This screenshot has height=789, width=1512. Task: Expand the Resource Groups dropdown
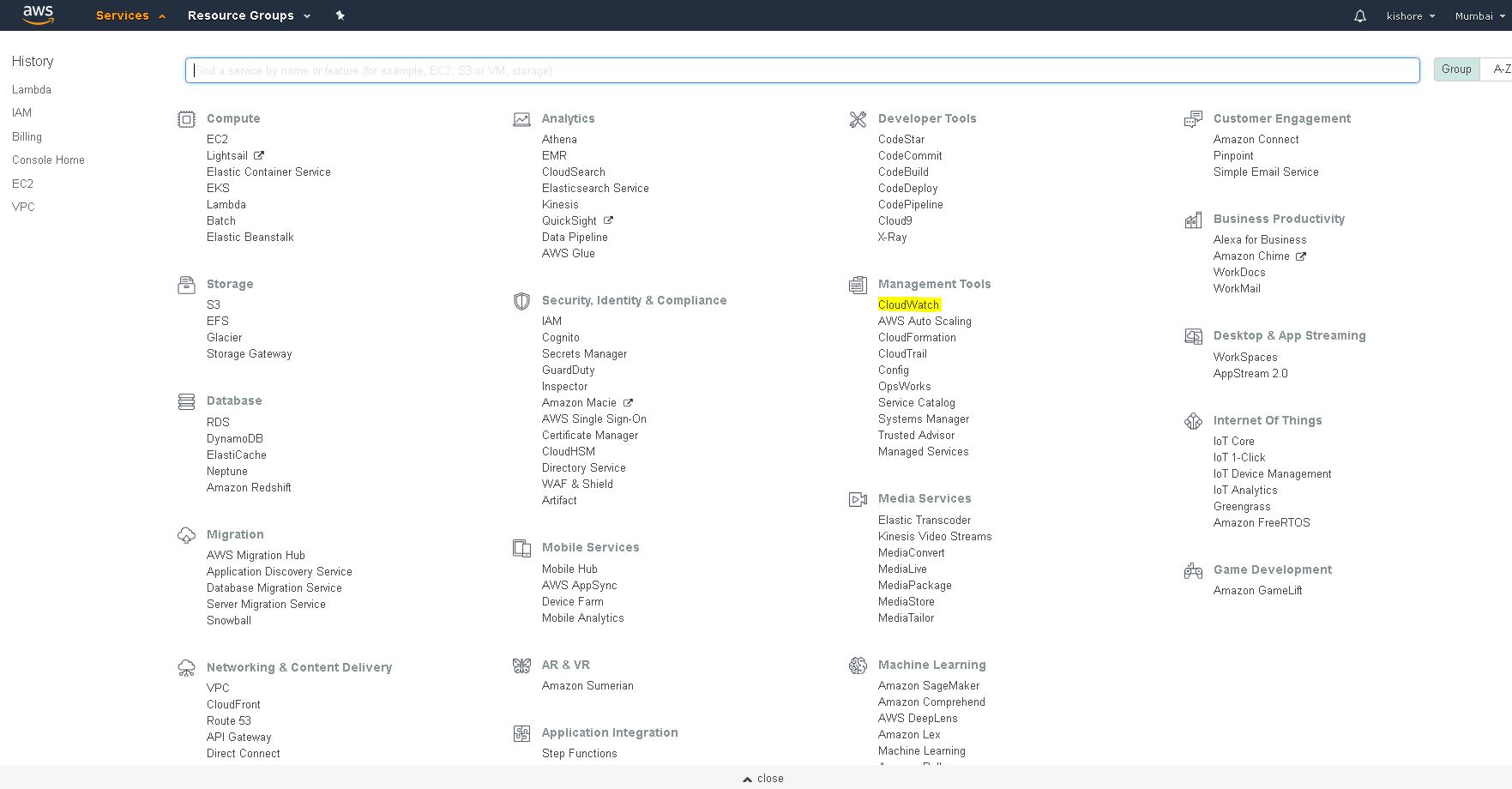pyautogui.click(x=249, y=15)
